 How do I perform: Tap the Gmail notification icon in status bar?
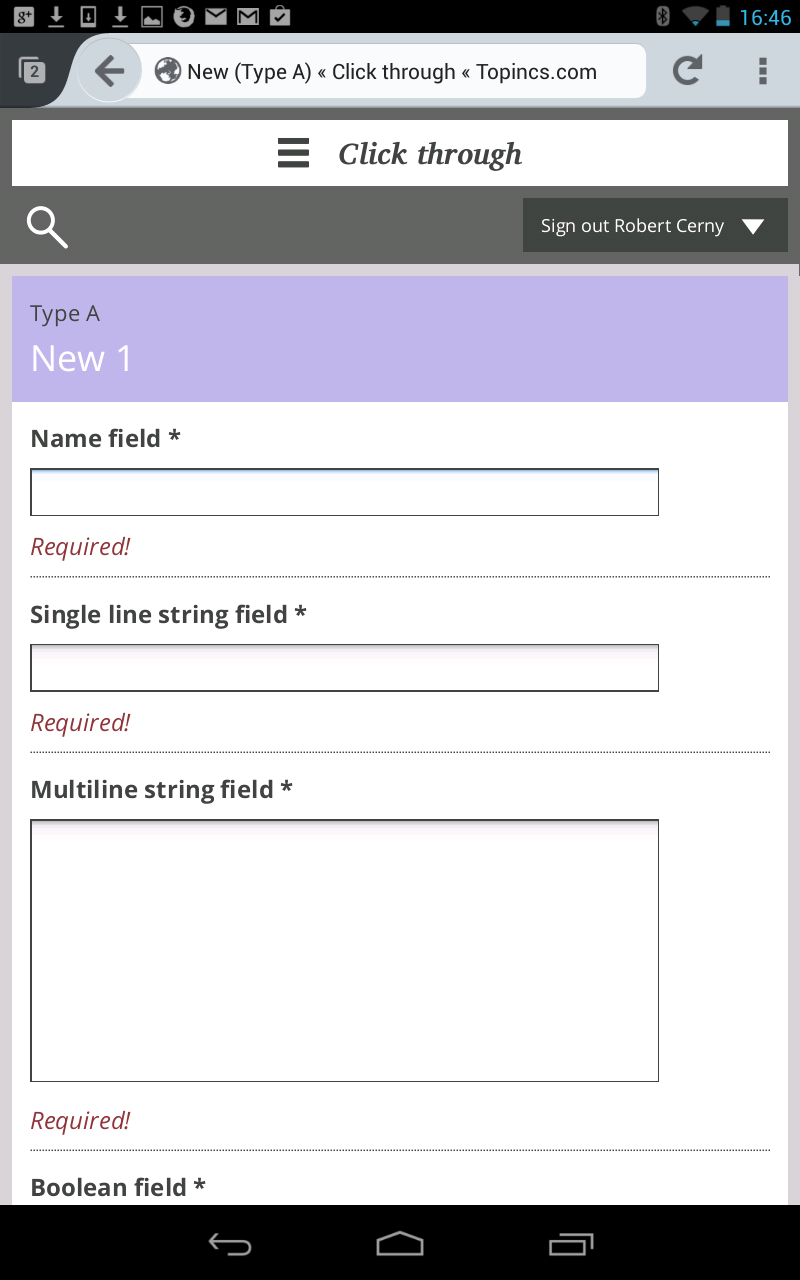(247, 15)
